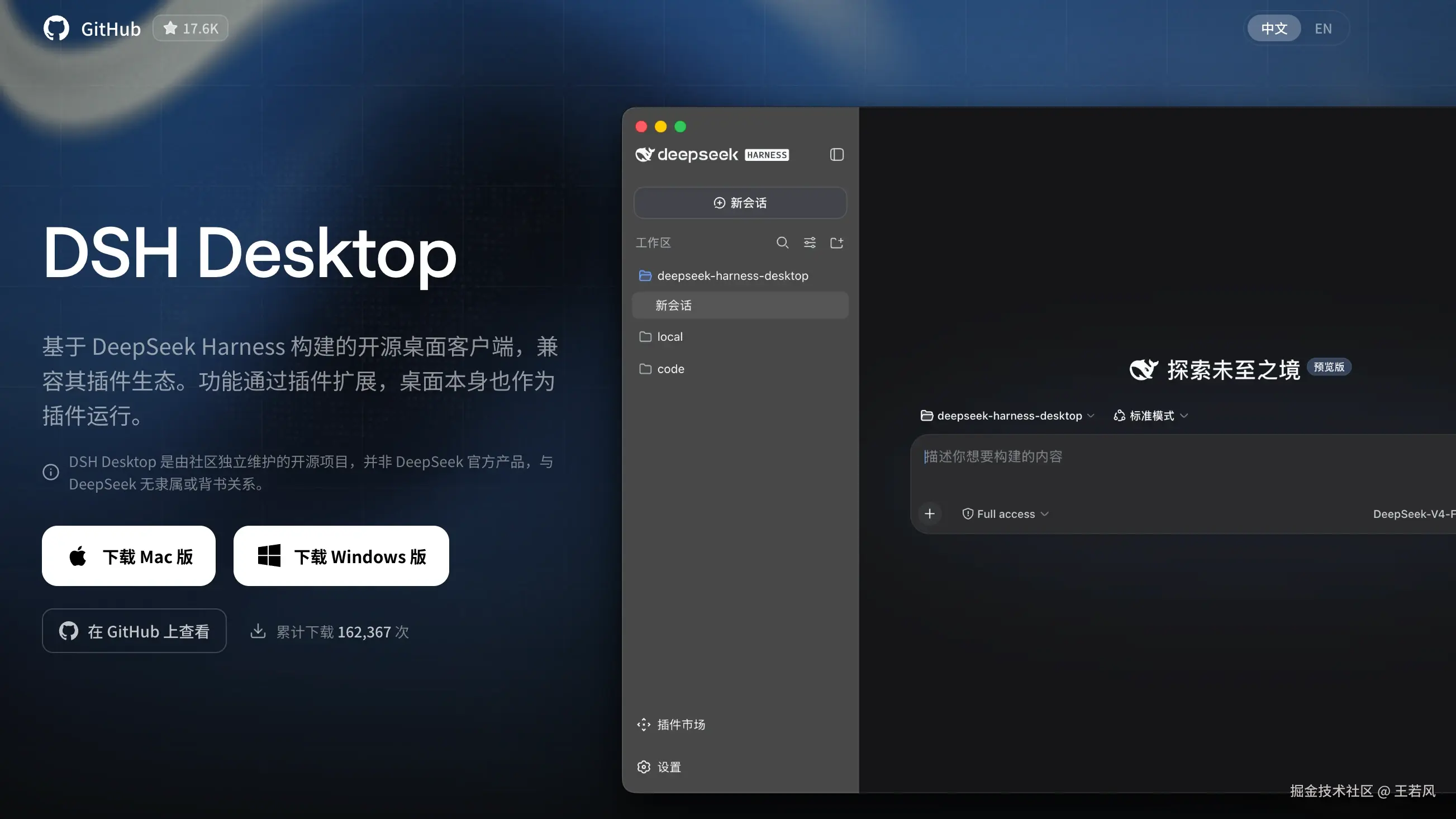The image size is (1456, 819).
Task: Expand the deepseek-harness-desktop project dropdown
Action: click(x=1008, y=416)
